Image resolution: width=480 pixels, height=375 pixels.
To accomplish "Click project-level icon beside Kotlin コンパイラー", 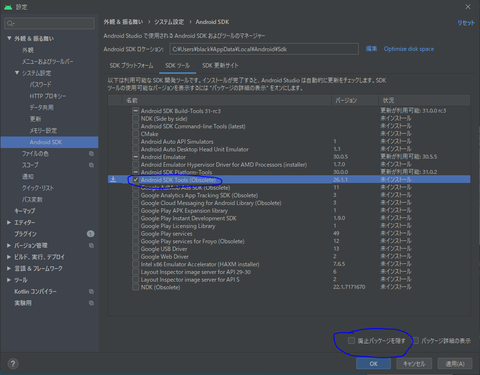I will click(91, 292).
